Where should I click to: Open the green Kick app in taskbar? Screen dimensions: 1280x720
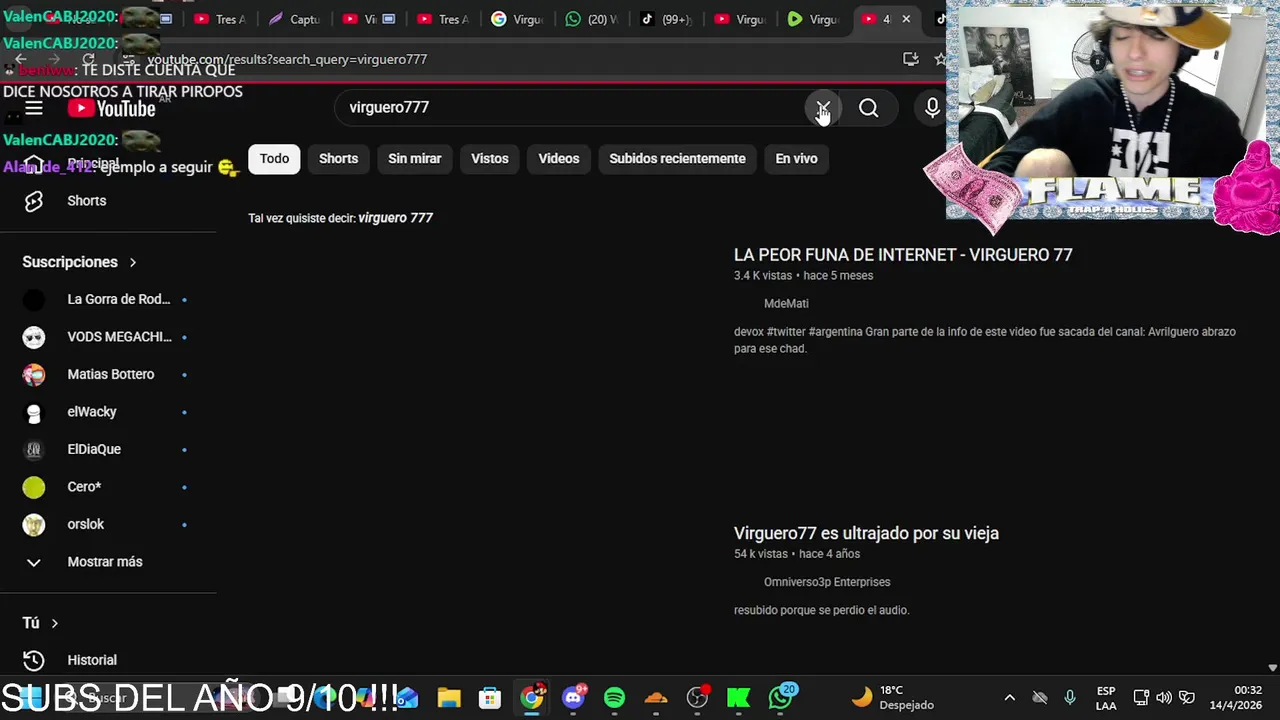(738, 698)
